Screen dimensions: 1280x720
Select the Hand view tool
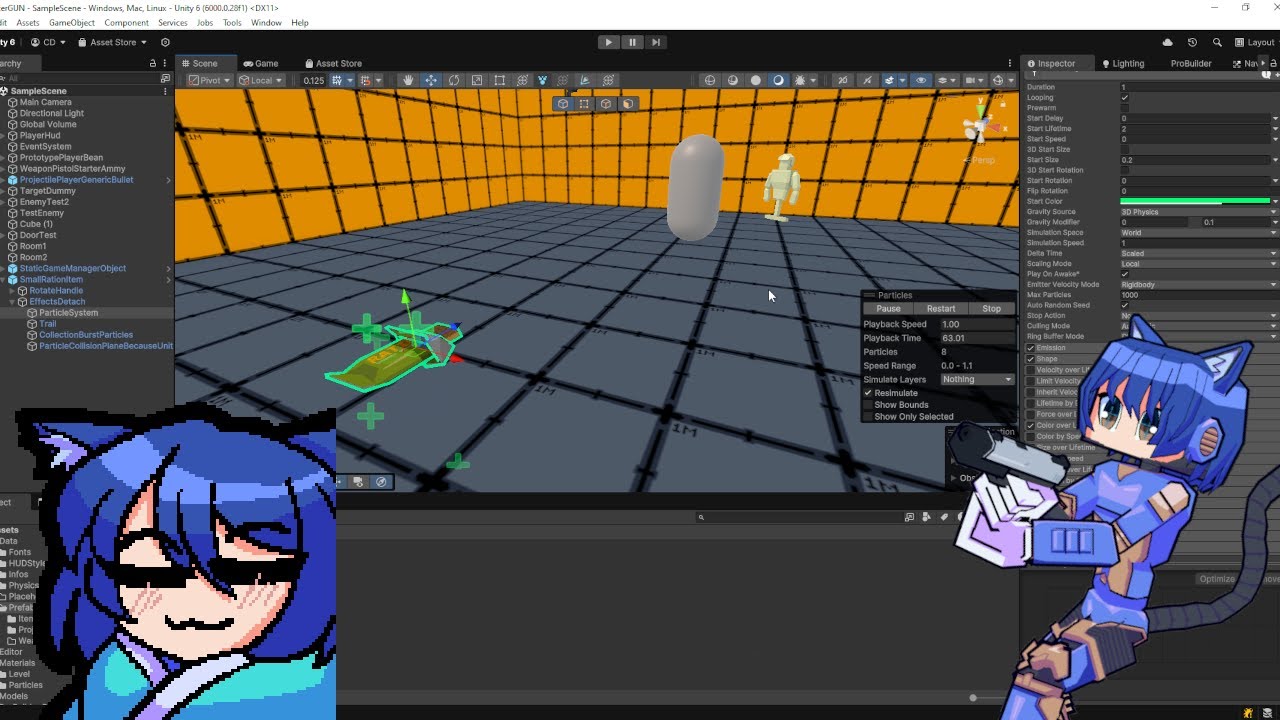[x=408, y=80]
